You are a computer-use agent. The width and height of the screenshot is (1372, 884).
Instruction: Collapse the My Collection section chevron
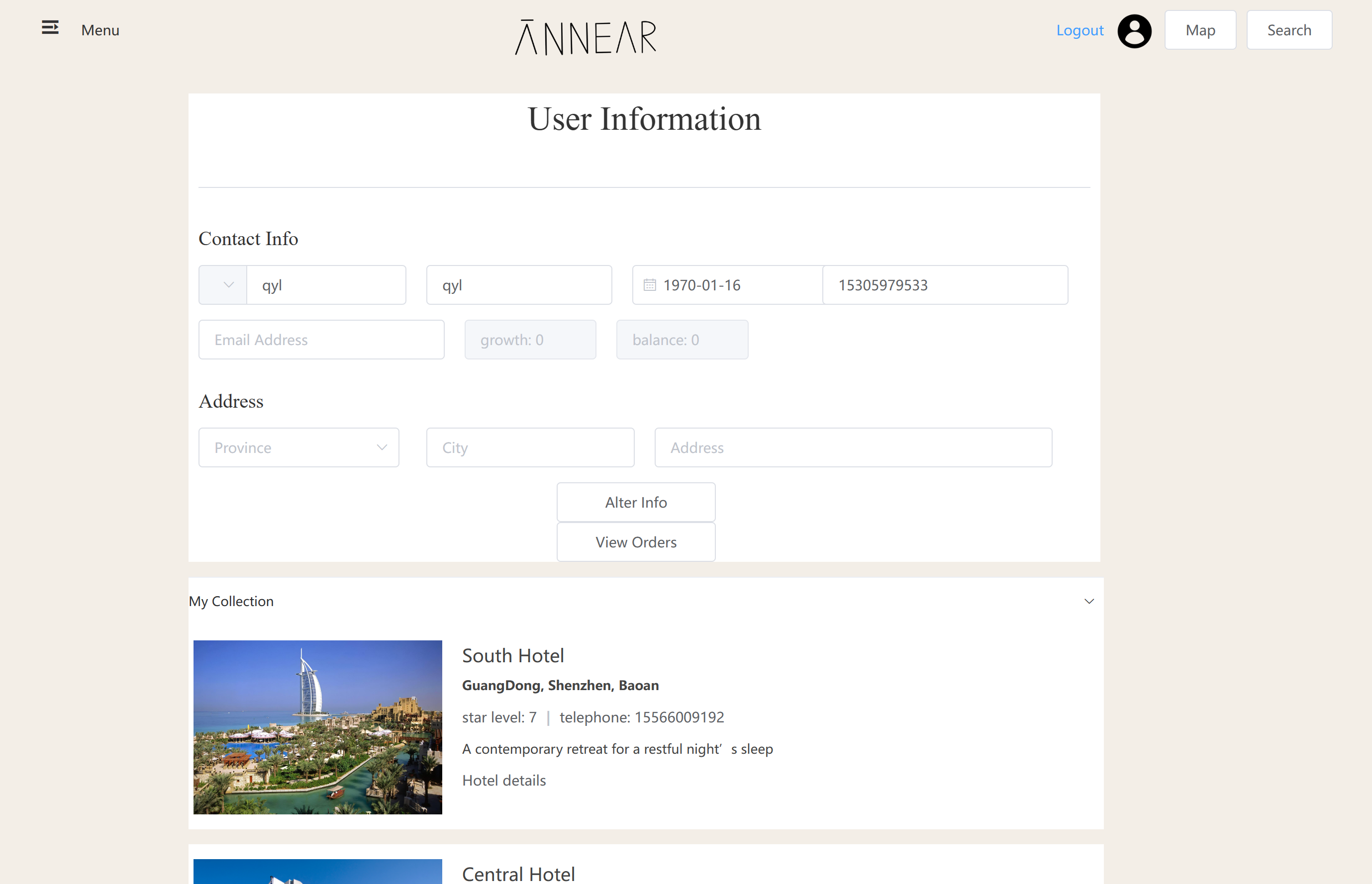click(1089, 601)
